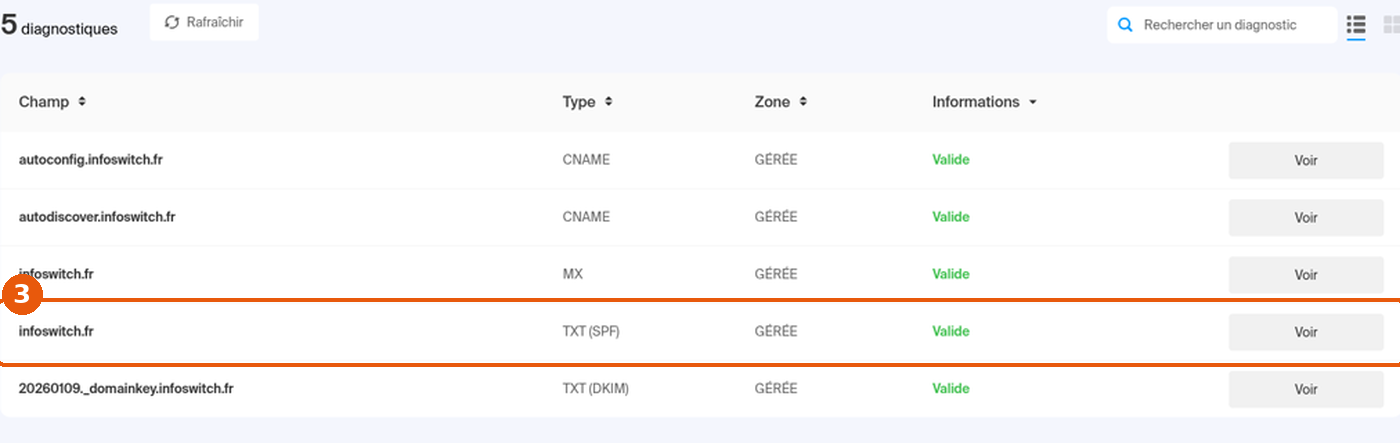Open Informations column sort arrow
The image size is (1400, 443).
click(1032, 102)
